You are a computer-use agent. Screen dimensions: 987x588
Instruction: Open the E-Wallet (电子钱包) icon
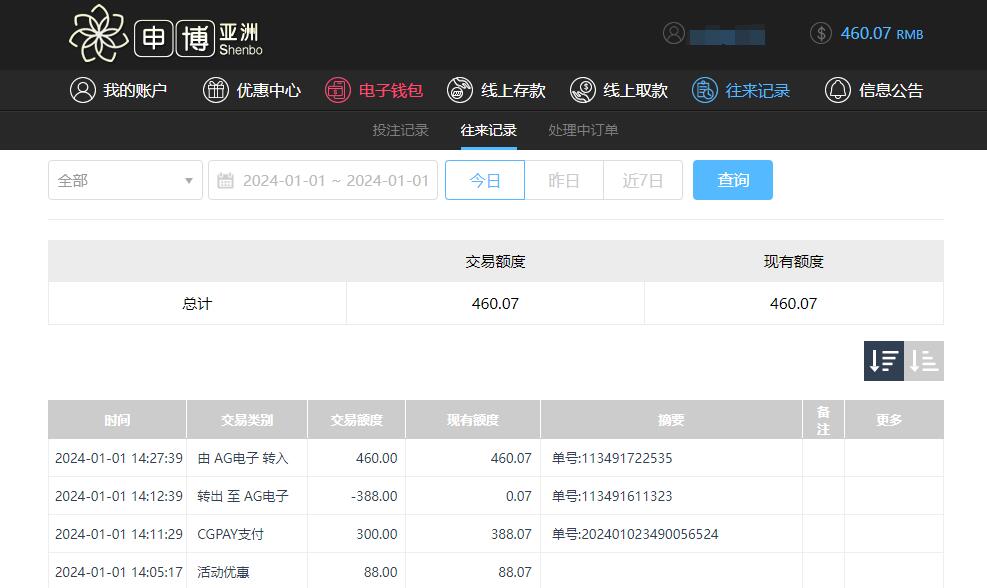coord(338,90)
